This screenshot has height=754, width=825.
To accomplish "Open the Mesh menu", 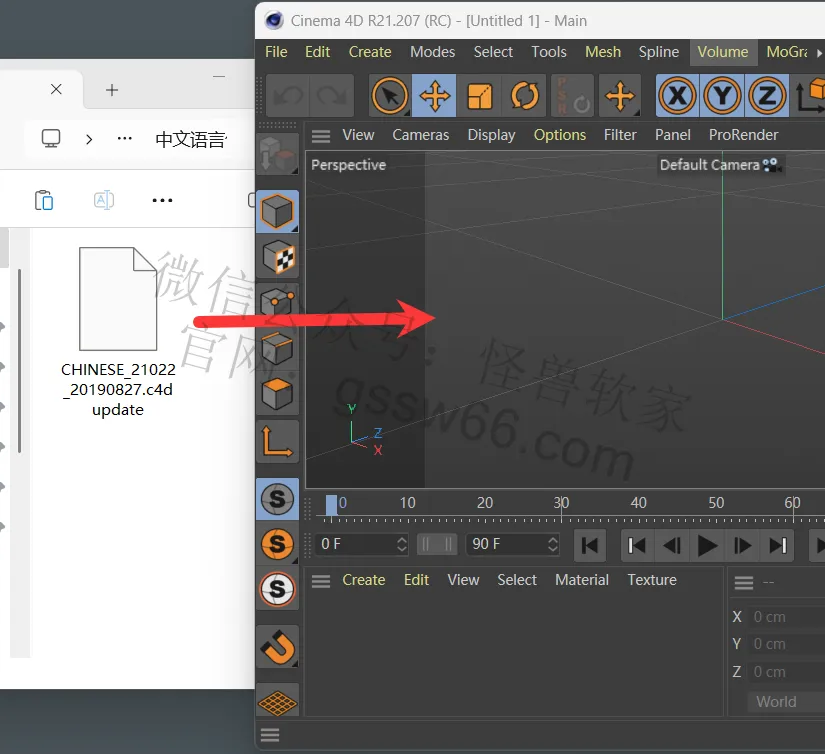I will coord(603,52).
